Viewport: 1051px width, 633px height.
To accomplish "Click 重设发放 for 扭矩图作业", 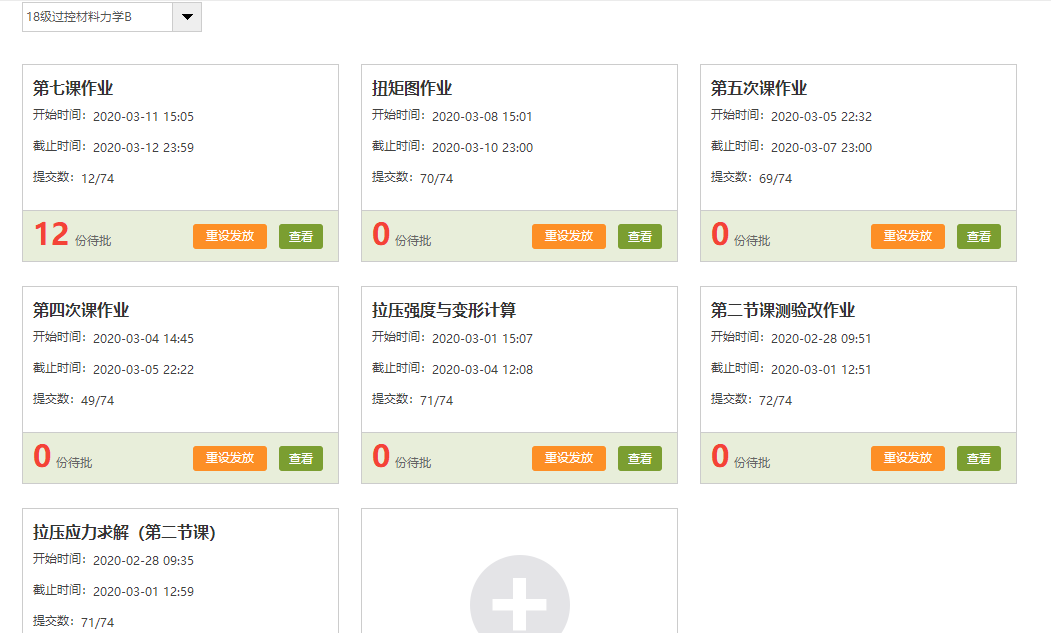I will tap(569, 236).
